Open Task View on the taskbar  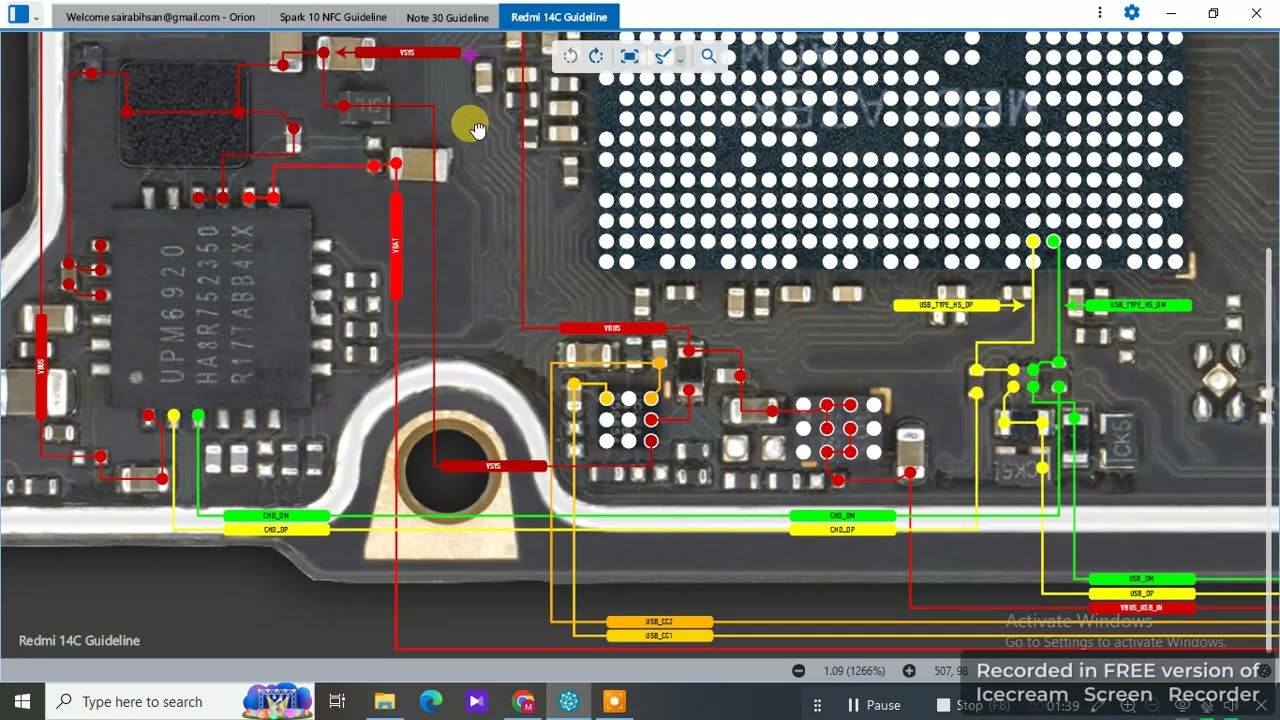pyautogui.click(x=337, y=701)
